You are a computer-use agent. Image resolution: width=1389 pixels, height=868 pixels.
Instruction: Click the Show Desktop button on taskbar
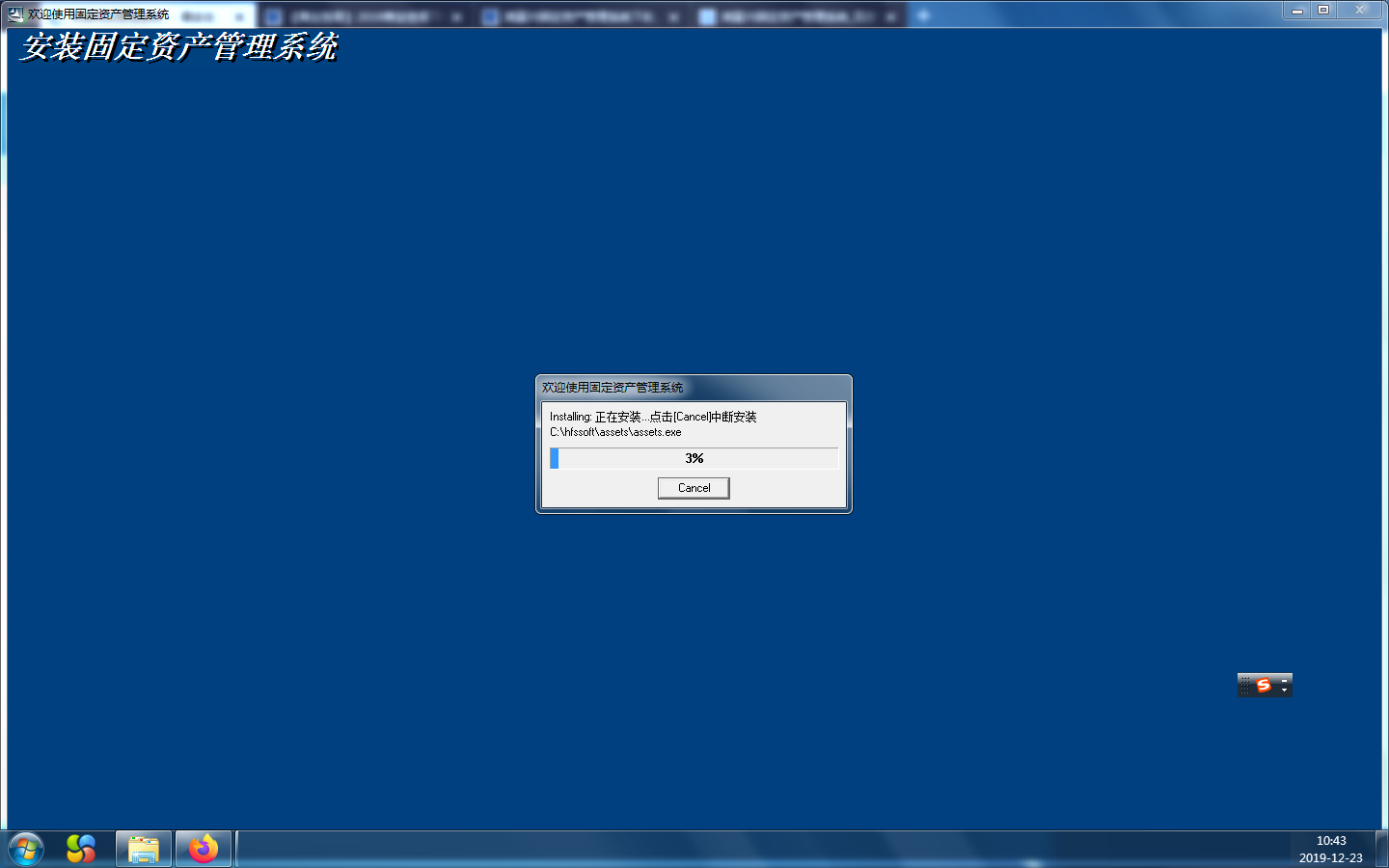click(1383, 849)
